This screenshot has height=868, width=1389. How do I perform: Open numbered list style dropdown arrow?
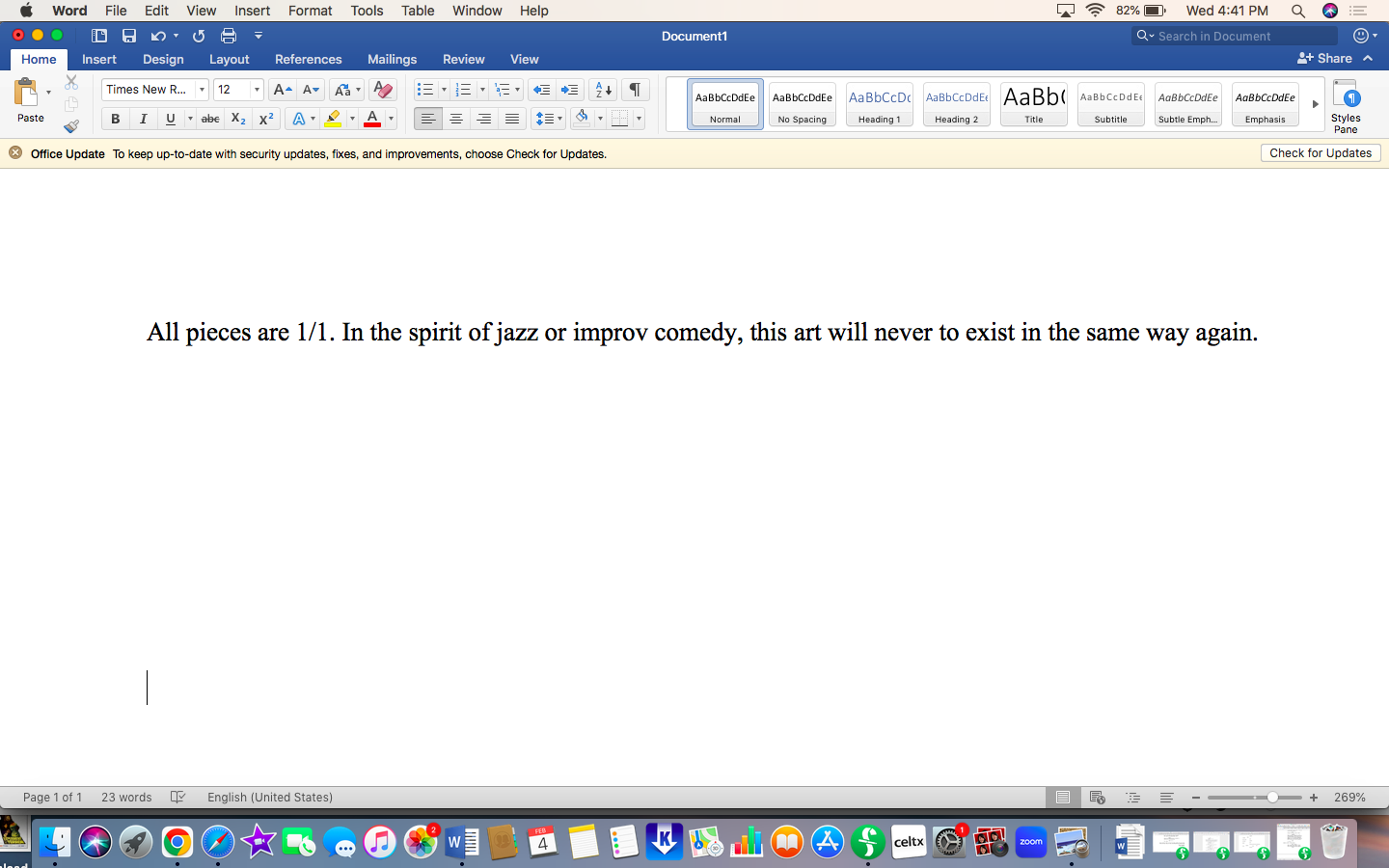click(482, 90)
